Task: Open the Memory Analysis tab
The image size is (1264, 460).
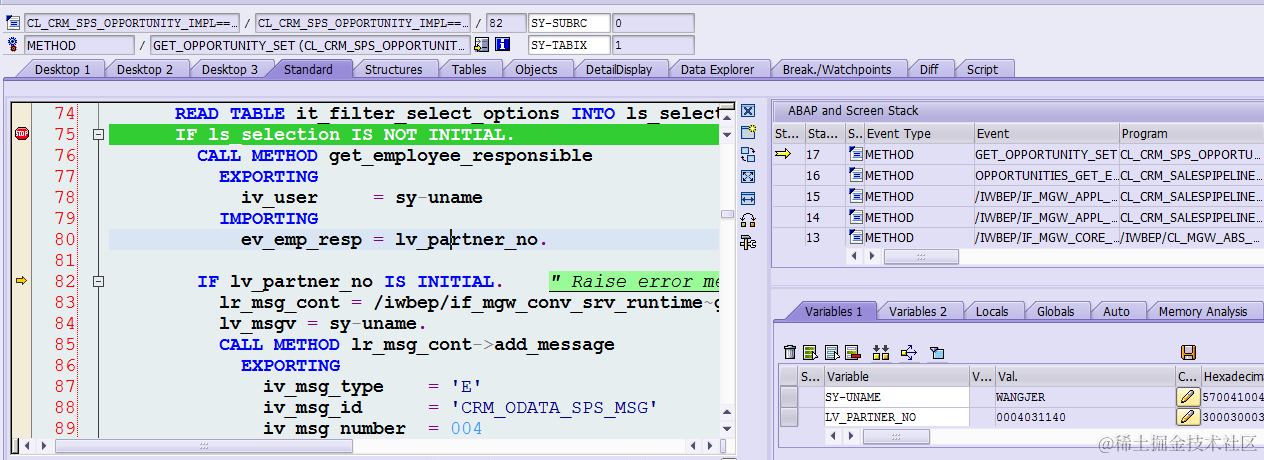Action: click(x=1203, y=311)
